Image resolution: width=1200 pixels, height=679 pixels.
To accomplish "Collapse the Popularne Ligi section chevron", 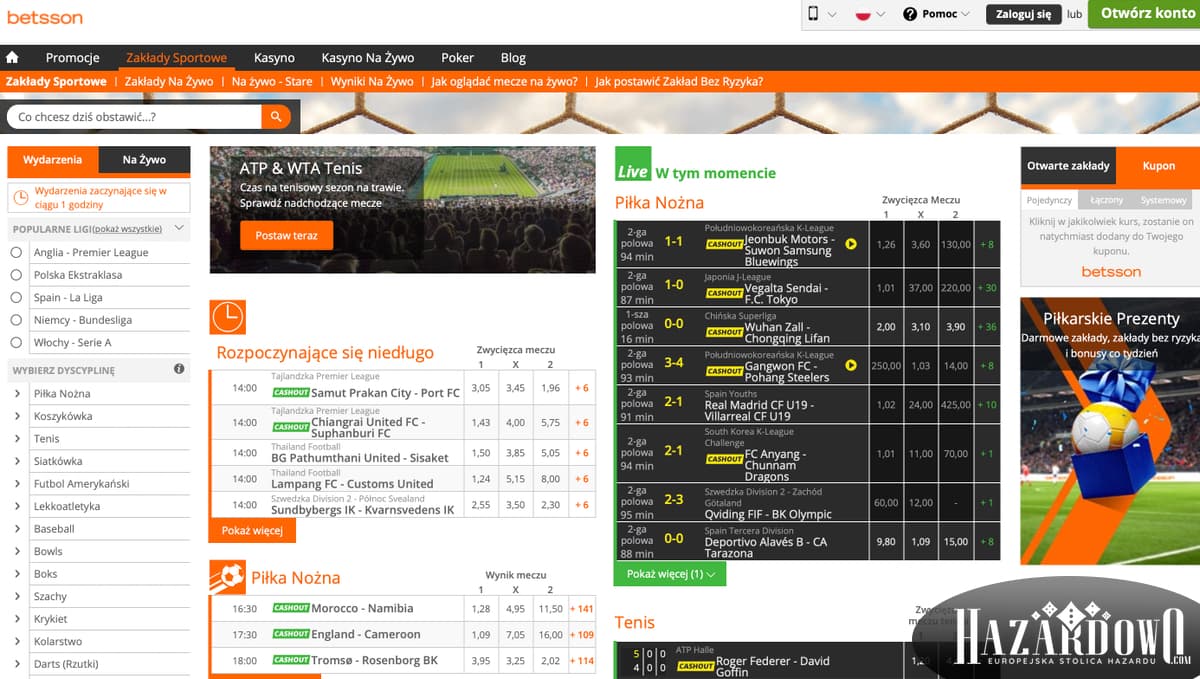I will coord(179,228).
